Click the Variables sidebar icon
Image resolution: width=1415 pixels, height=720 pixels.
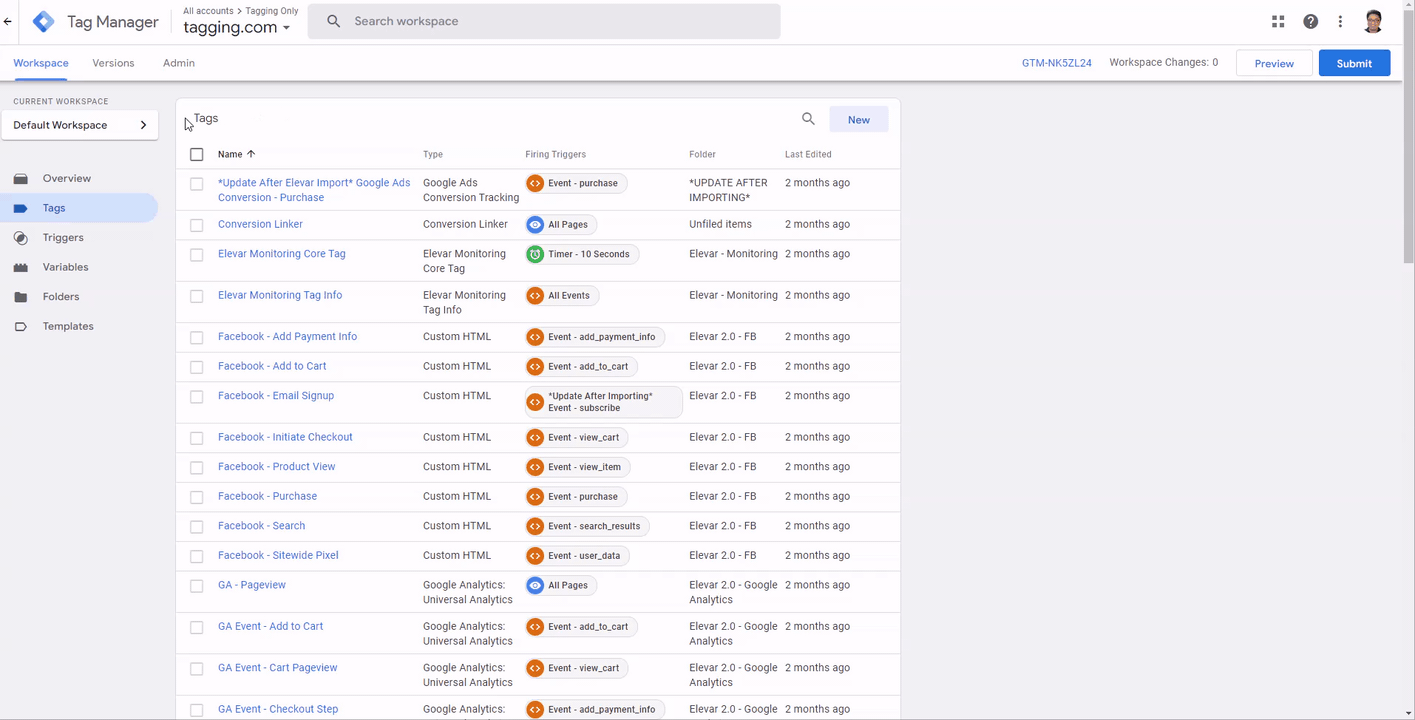(x=20, y=267)
